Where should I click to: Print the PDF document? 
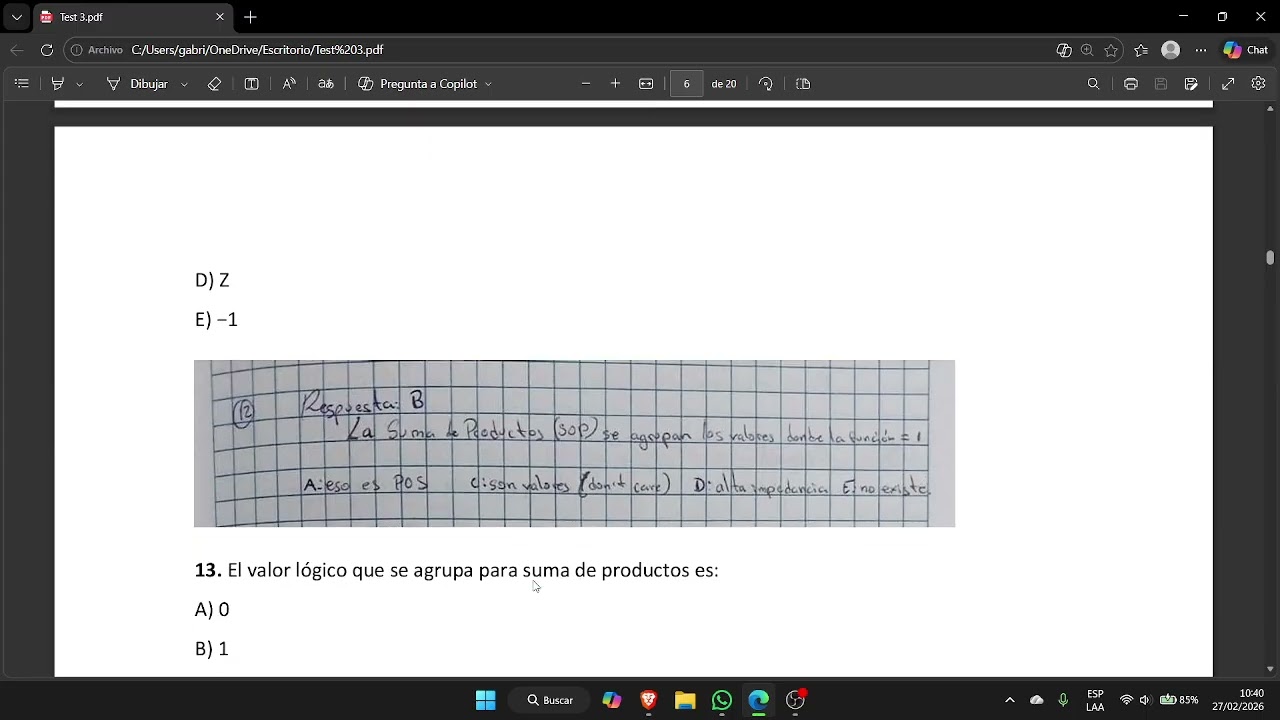[1131, 84]
